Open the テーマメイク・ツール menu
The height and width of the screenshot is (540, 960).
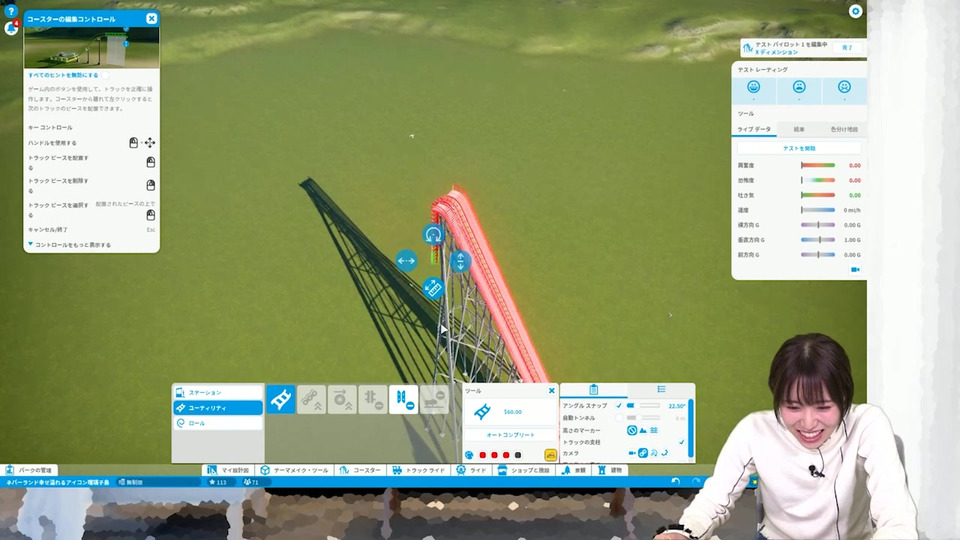pos(294,470)
